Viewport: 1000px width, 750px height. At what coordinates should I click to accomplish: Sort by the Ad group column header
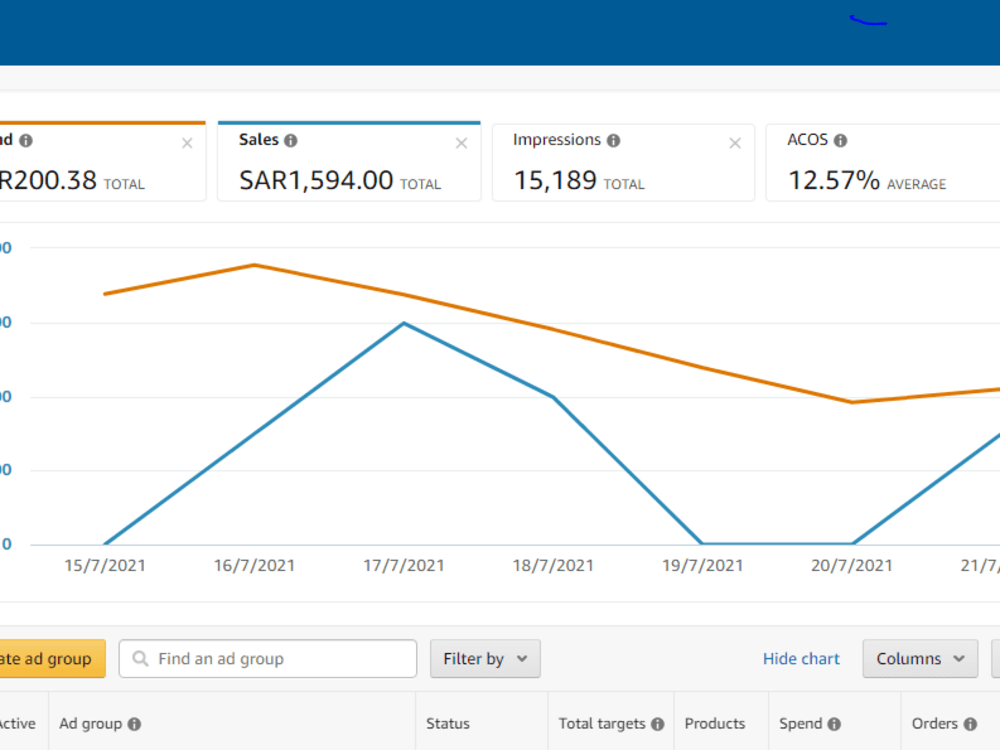pos(91,724)
